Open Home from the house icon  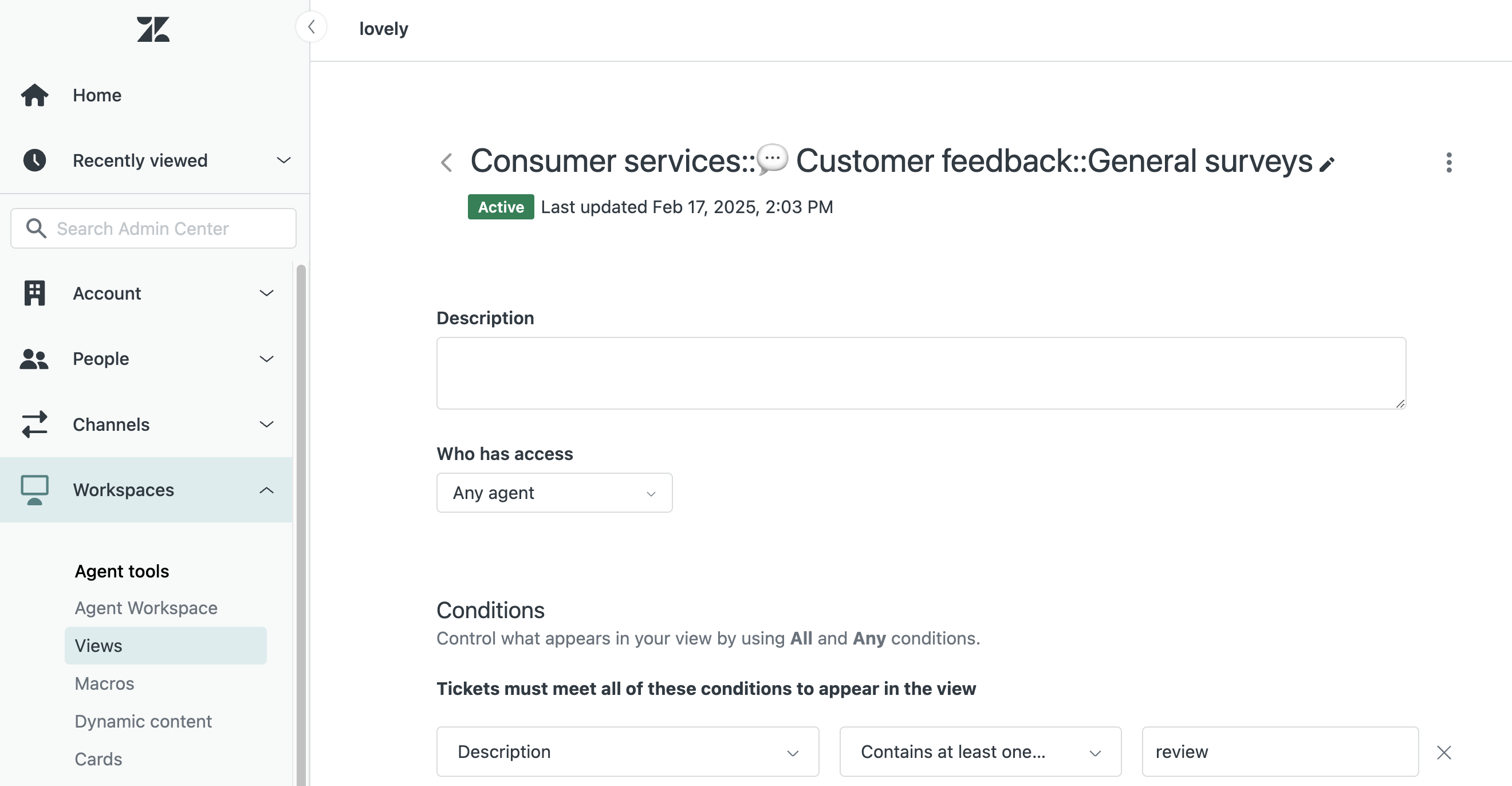(x=34, y=95)
